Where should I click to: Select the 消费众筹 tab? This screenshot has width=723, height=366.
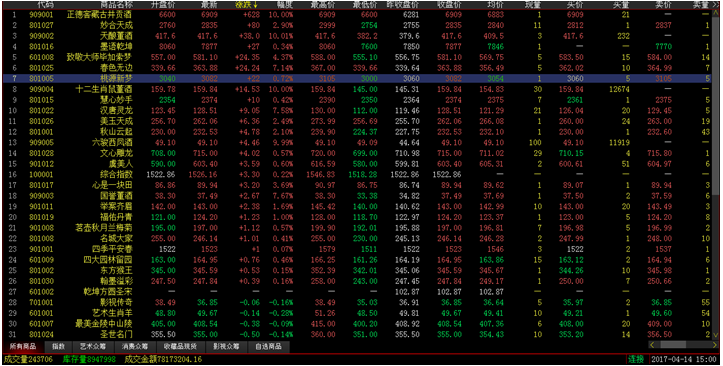[x=135, y=347]
